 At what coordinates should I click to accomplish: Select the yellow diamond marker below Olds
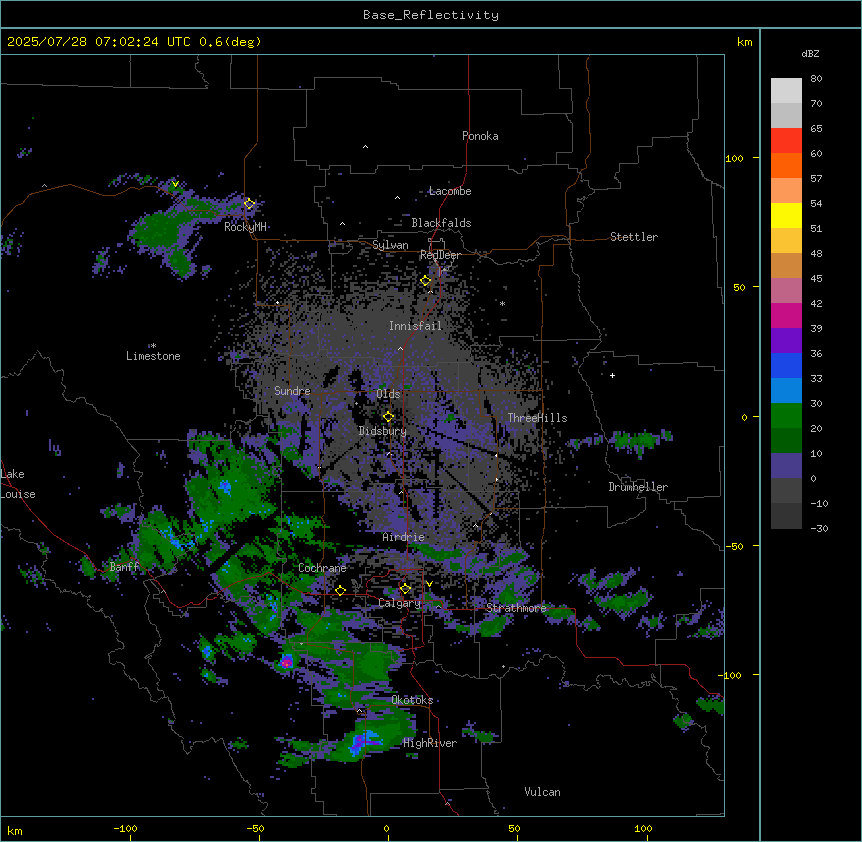388,417
